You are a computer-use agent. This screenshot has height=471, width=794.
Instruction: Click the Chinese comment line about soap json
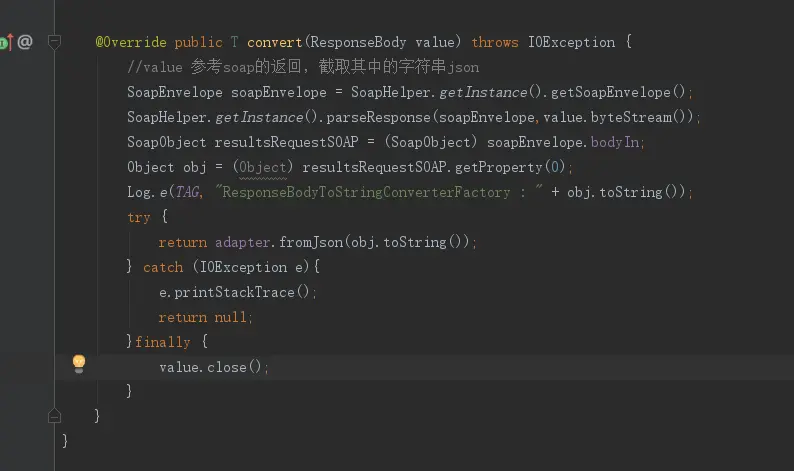(303, 67)
